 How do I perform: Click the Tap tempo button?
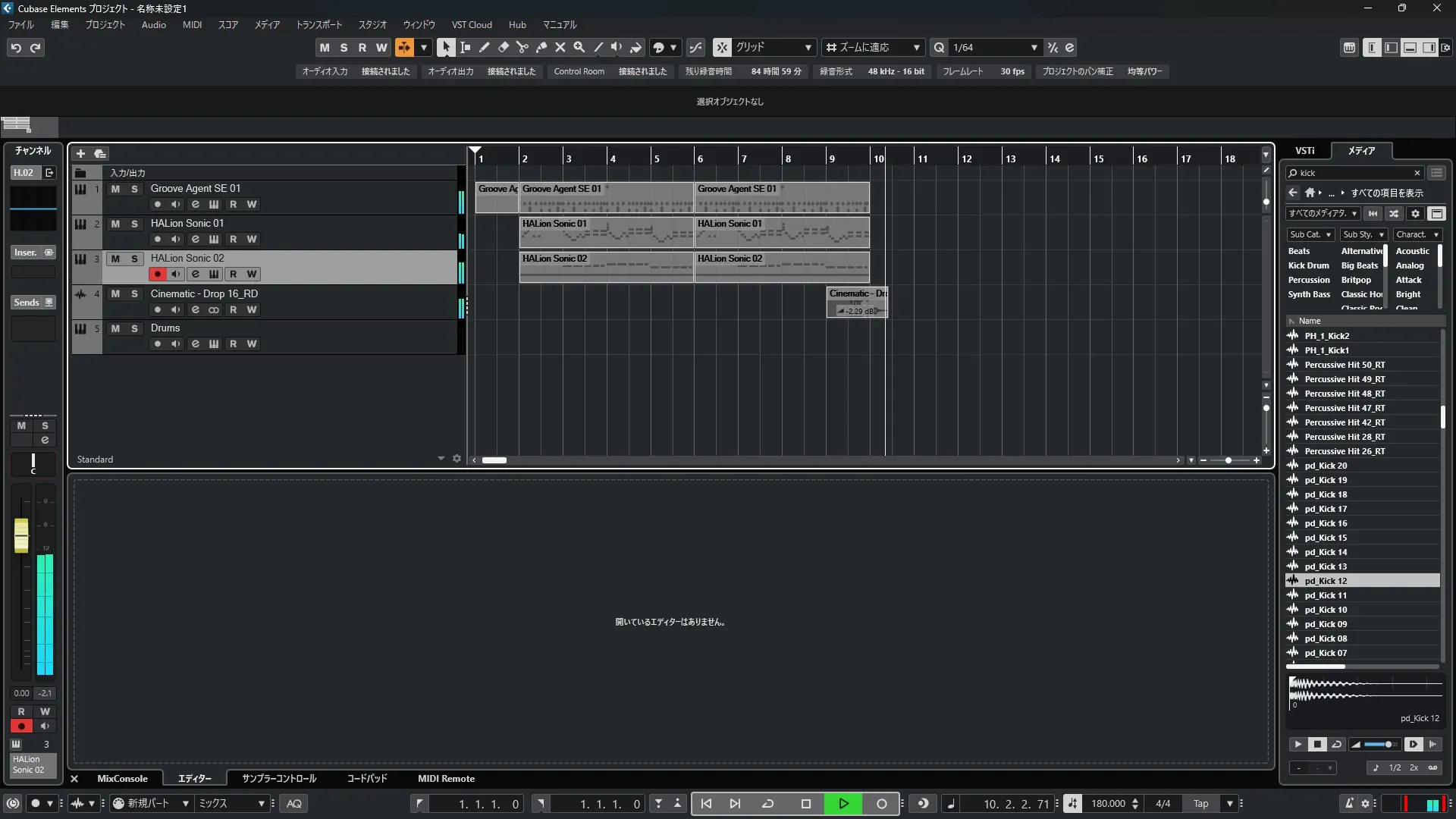(1200, 803)
